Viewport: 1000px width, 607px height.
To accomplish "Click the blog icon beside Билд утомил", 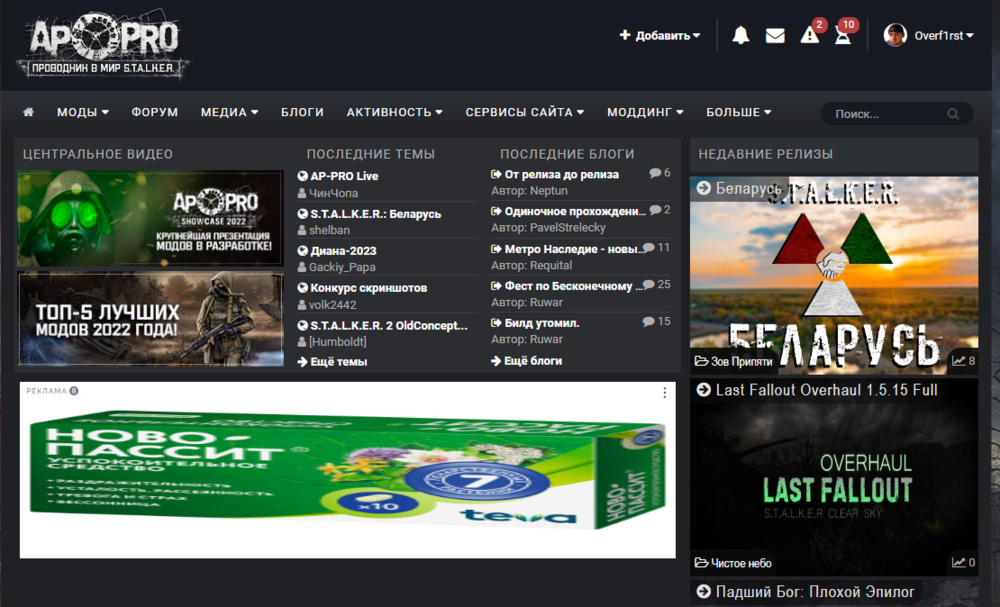I will (x=496, y=323).
